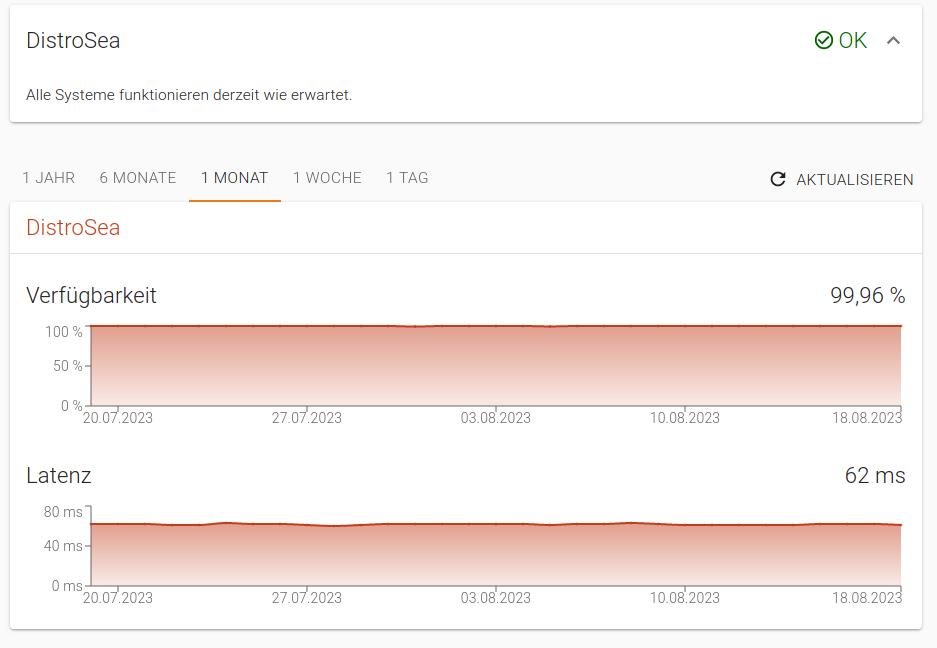
Task: Click 100 % axis label on availability chart
Action: pyautogui.click(x=64, y=331)
